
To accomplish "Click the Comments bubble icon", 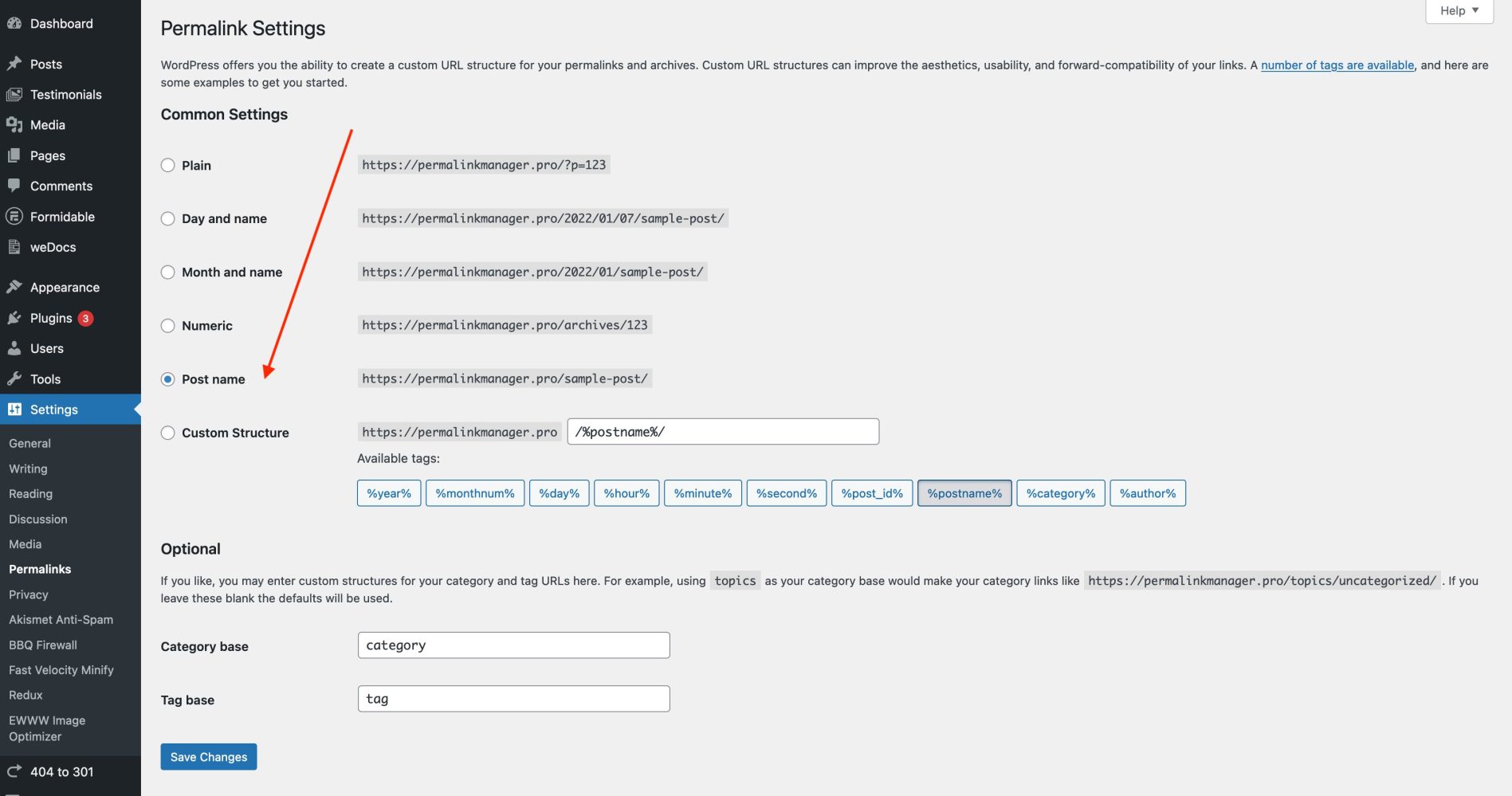I will click(14, 185).
